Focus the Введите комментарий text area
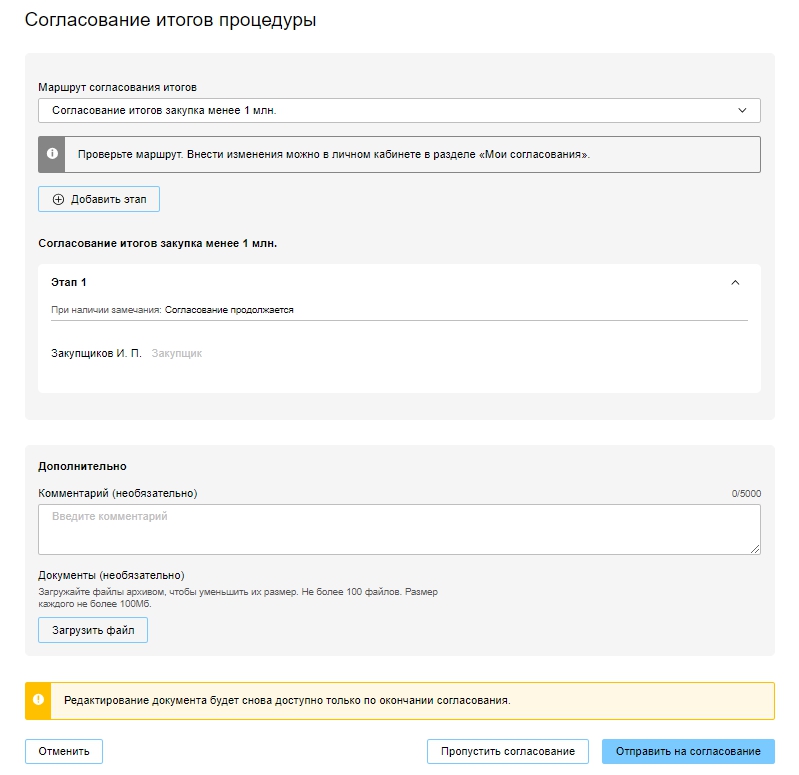The image size is (799, 775). (399, 529)
